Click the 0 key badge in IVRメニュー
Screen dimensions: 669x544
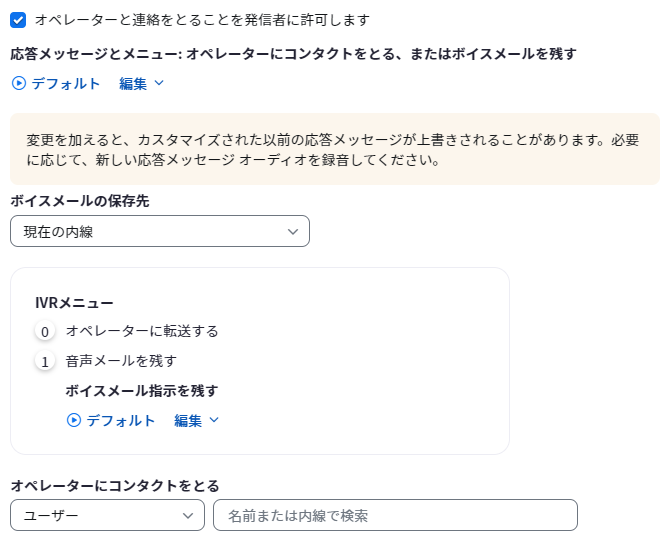tap(45, 332)
